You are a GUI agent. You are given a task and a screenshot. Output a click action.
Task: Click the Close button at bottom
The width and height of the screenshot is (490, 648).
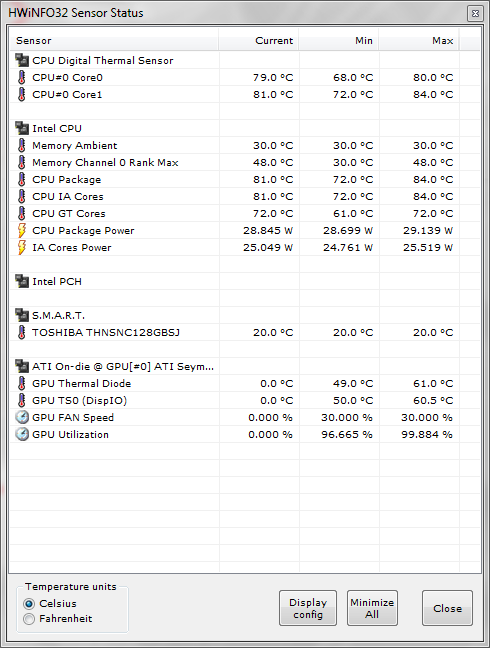click(447, 608)
